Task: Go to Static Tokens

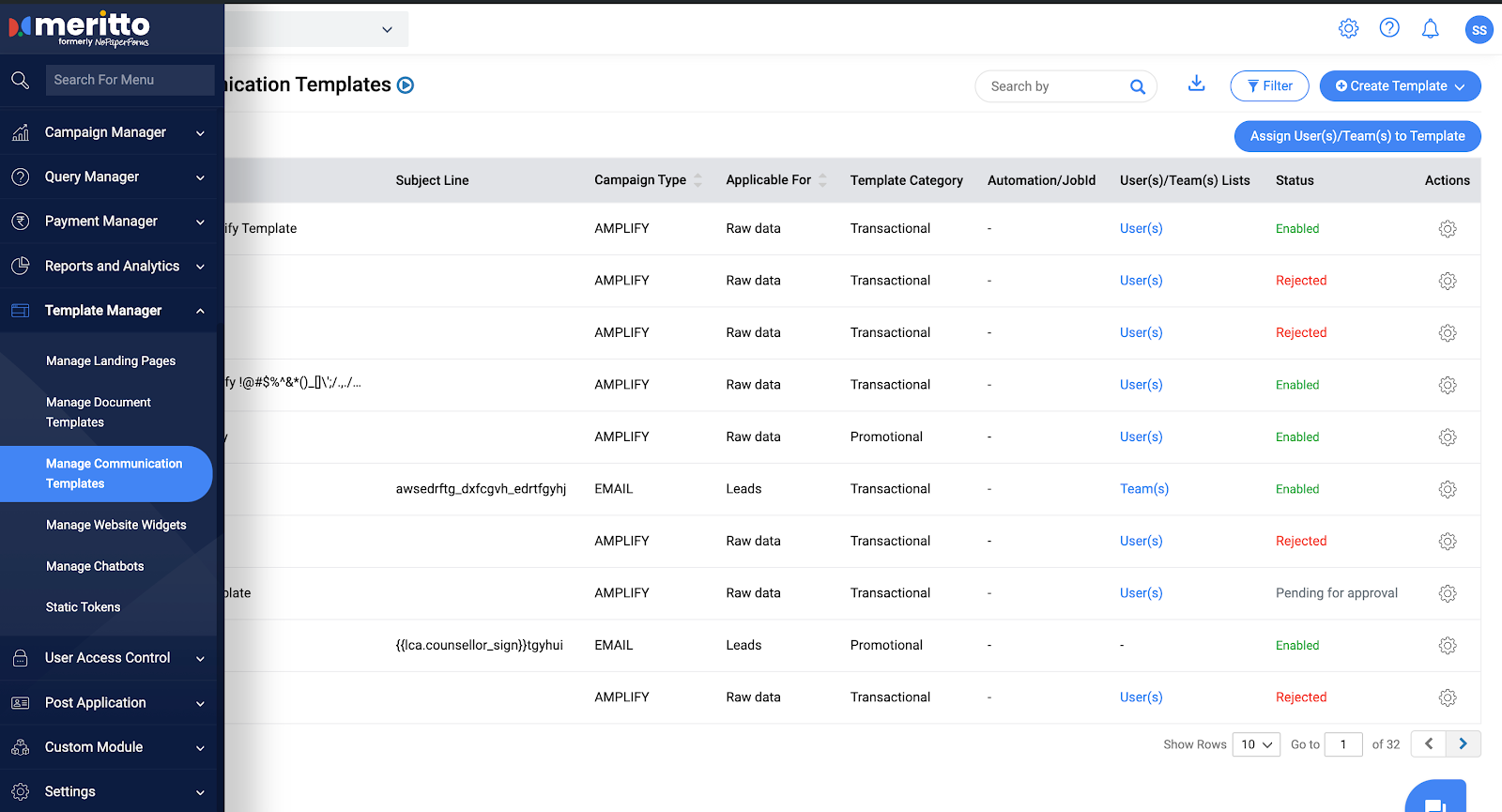Action: click(x=84, y=607)
